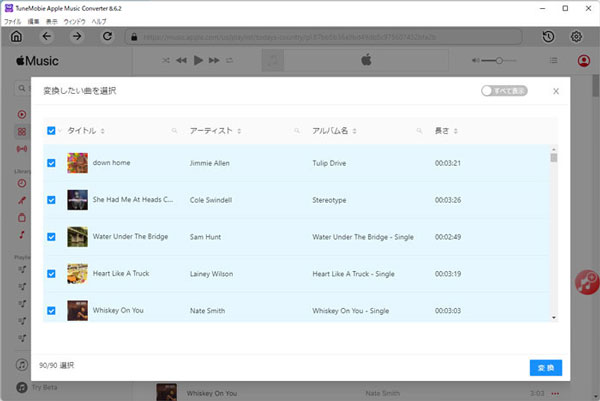The height and width of the screenshot is (401, 600).
Task: Open more options for Whiskey On You
Action: pyautogui.click(x=555, y=393)
